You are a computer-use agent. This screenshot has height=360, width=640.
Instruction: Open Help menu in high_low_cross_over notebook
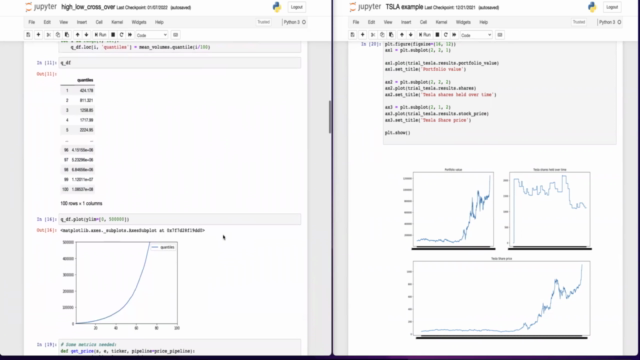159,22
